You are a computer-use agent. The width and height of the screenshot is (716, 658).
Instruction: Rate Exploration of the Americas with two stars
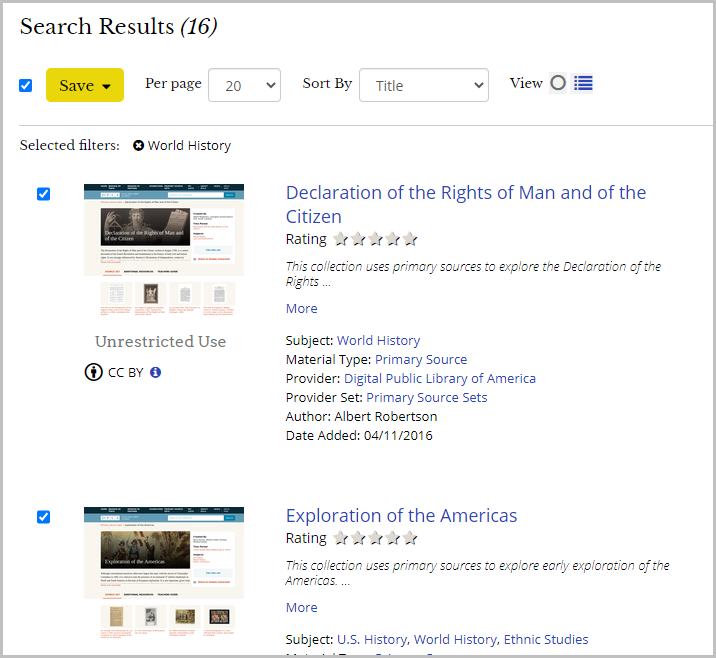point(358,538)
